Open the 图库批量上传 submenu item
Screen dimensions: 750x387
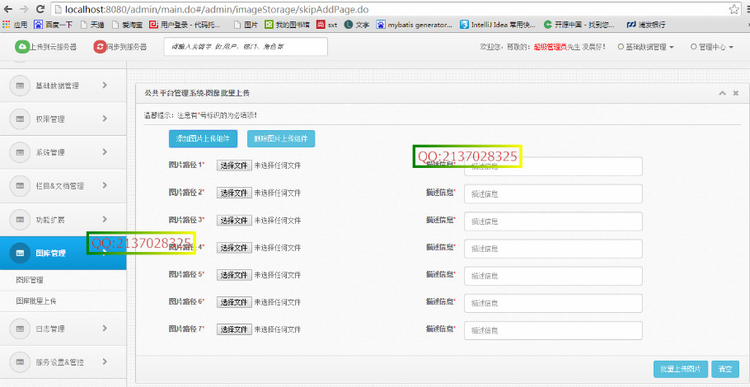click(36, 301)
